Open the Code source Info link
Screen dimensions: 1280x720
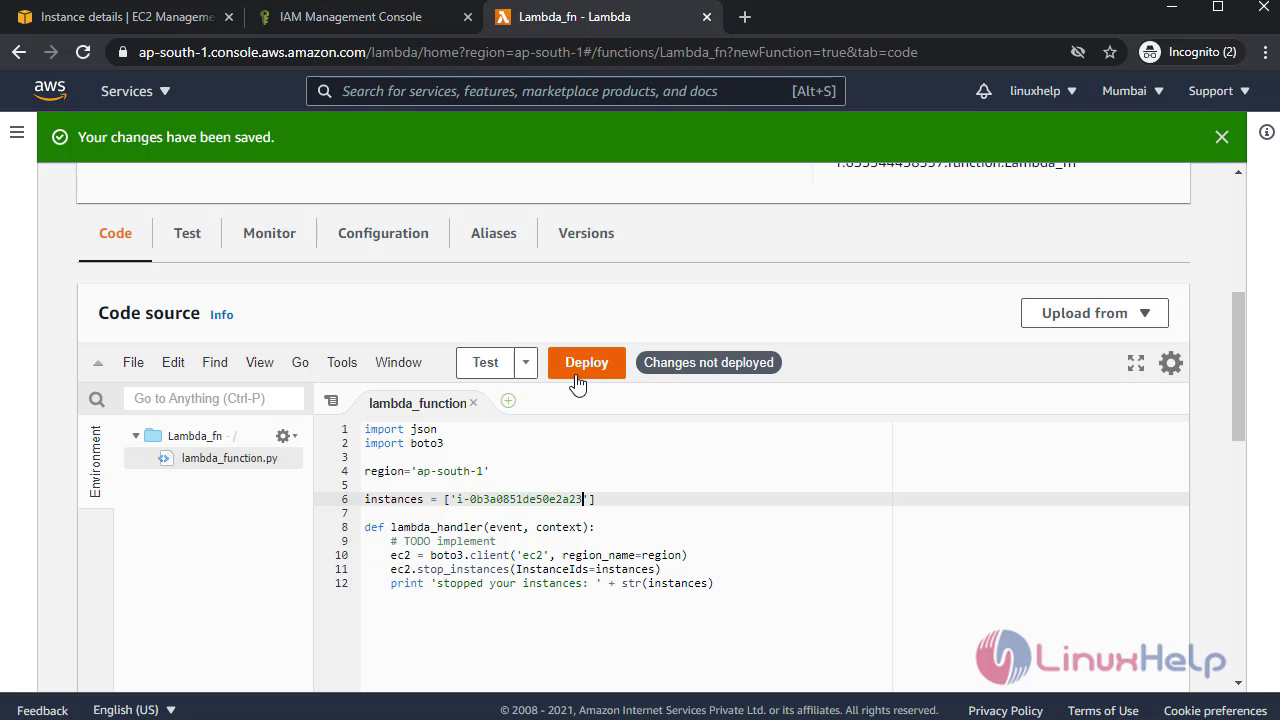pyautogui.click(x=222, y=315)
